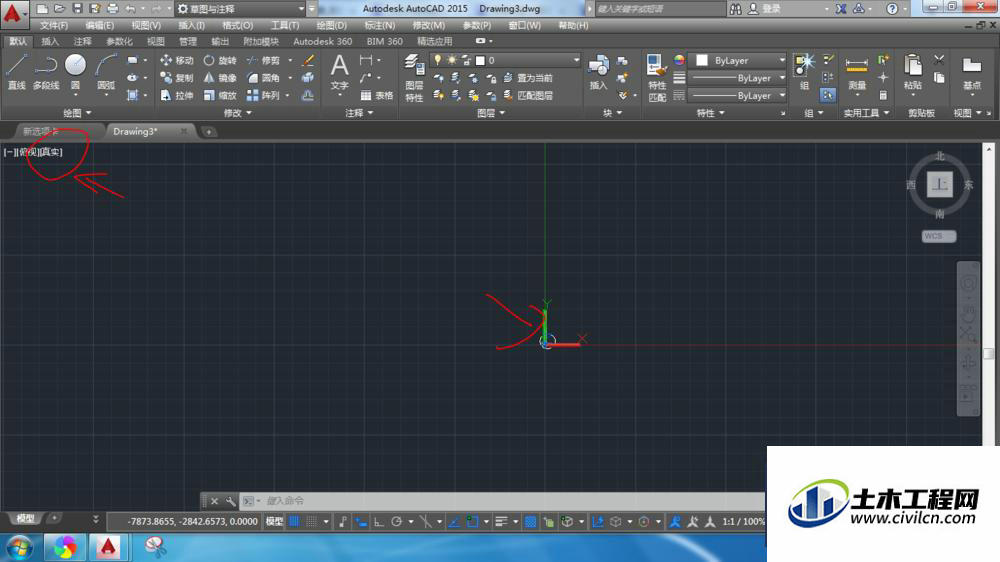The width and height of the screenshot is (1000, 562).
Task: Click the white ByLayer color swatch
Action: coord(702,60)
